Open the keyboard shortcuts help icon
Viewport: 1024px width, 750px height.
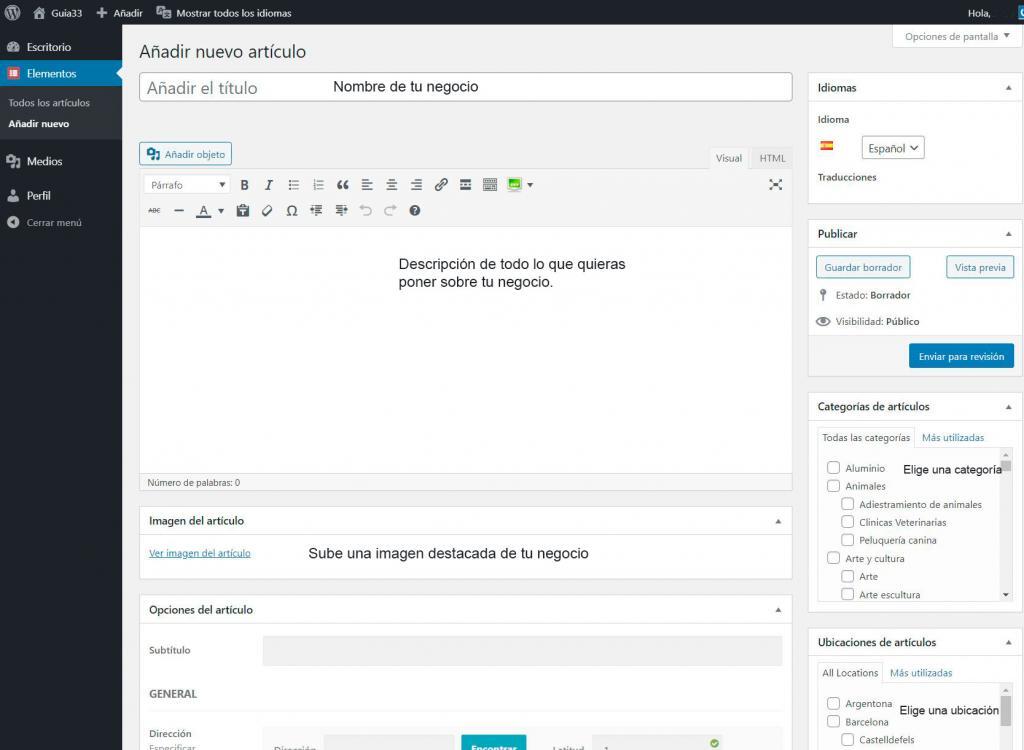415,211
